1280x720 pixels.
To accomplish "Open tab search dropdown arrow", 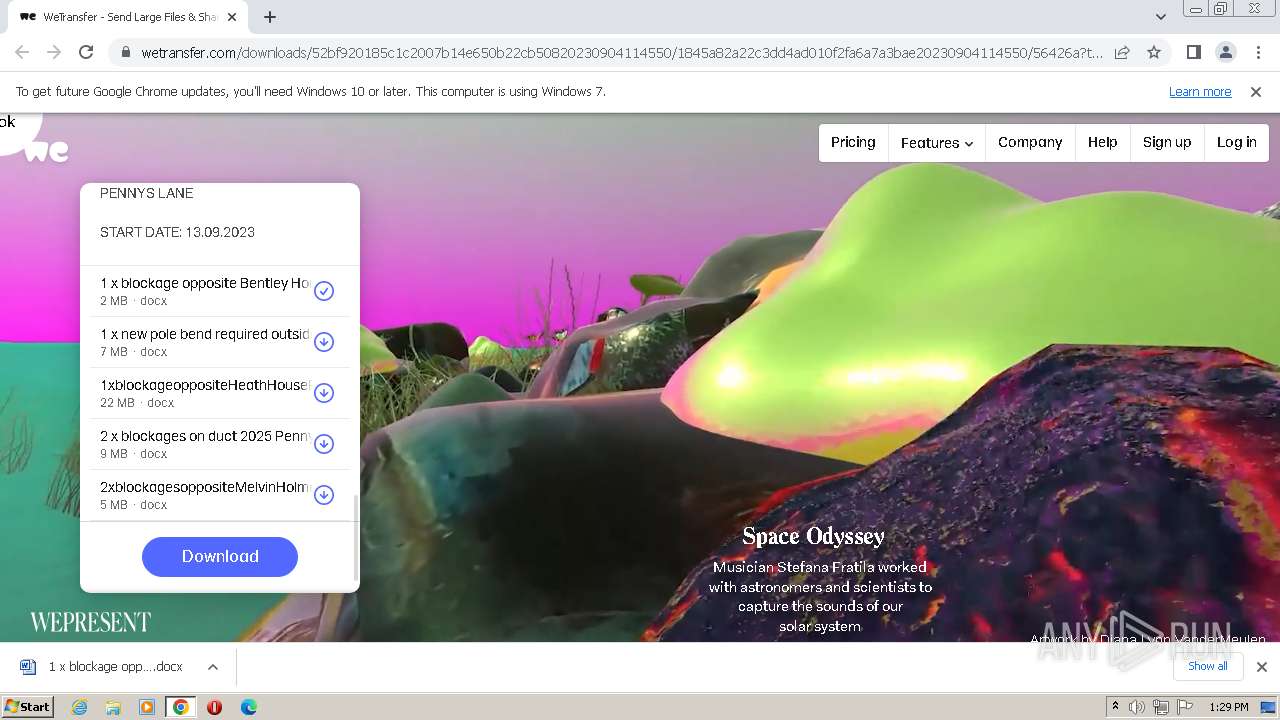I will pos(1160,16).
